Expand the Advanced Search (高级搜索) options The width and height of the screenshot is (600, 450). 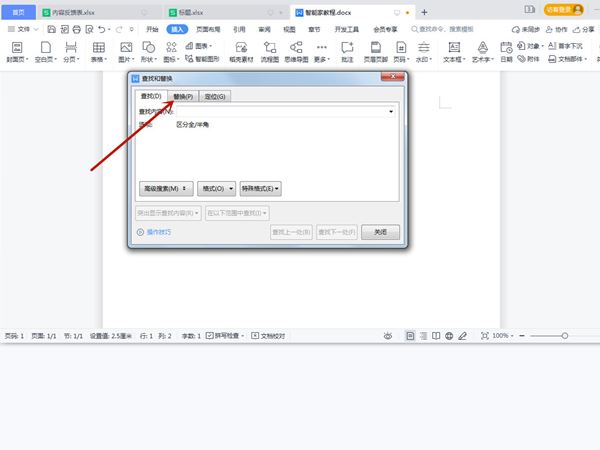point(166,189)
